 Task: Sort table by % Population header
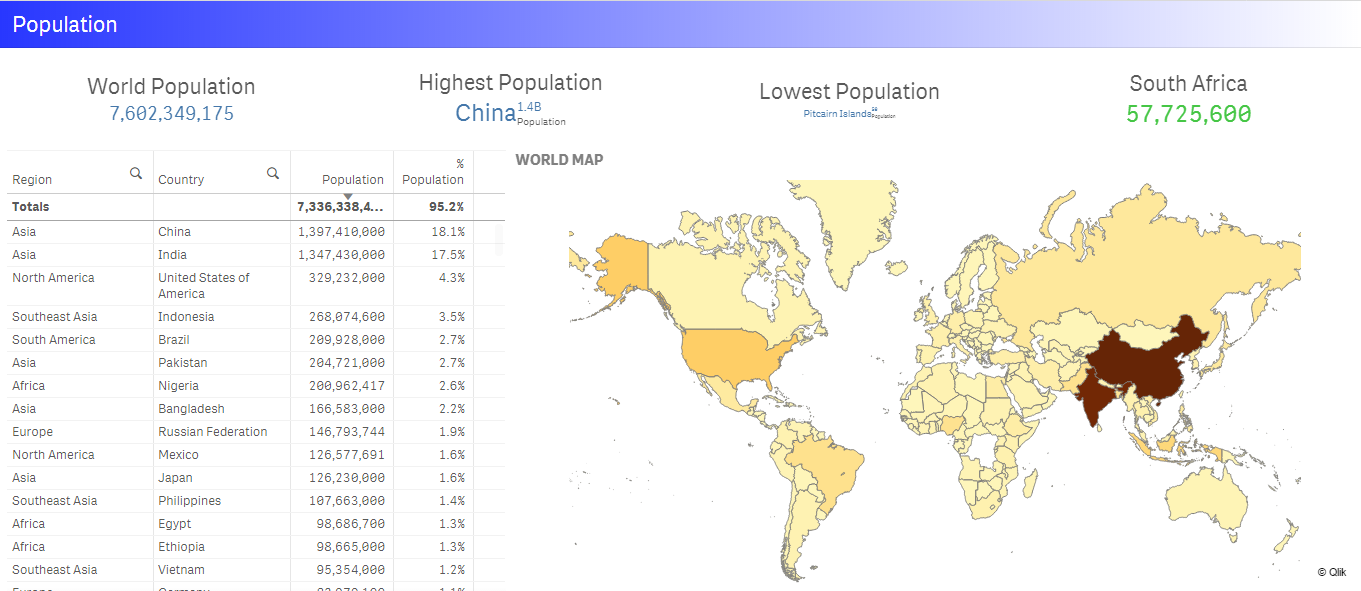click(433, 172)
